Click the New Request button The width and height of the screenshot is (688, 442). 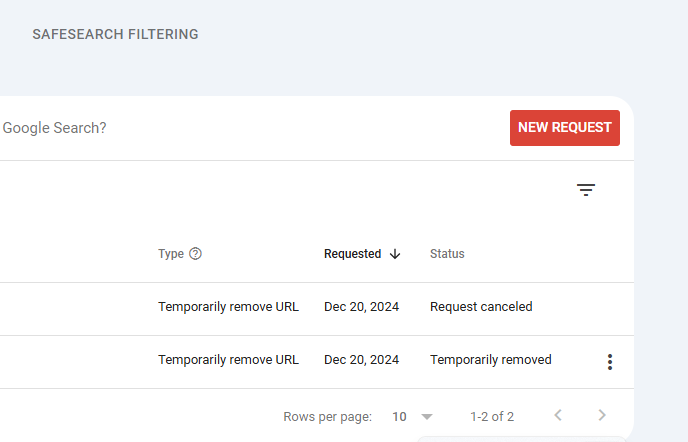[565, 128]
